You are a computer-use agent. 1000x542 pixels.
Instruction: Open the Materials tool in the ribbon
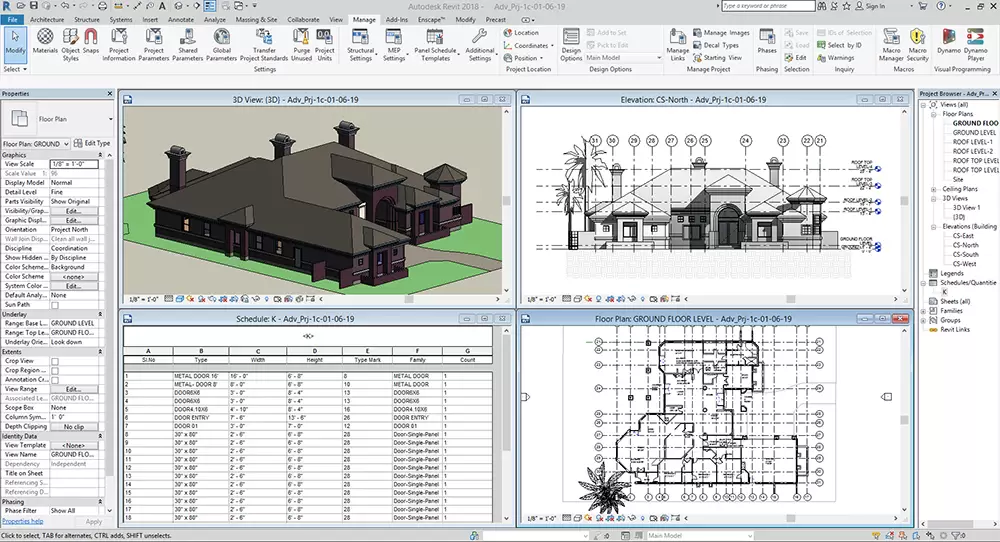pyautogui.click(x=45, y=43)
